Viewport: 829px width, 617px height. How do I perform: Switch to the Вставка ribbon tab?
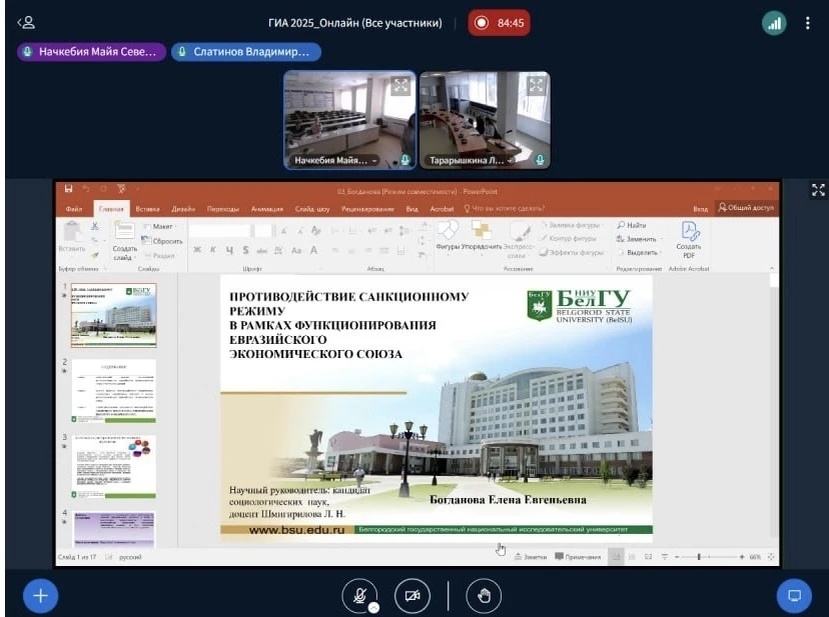[x=148, y=209]
